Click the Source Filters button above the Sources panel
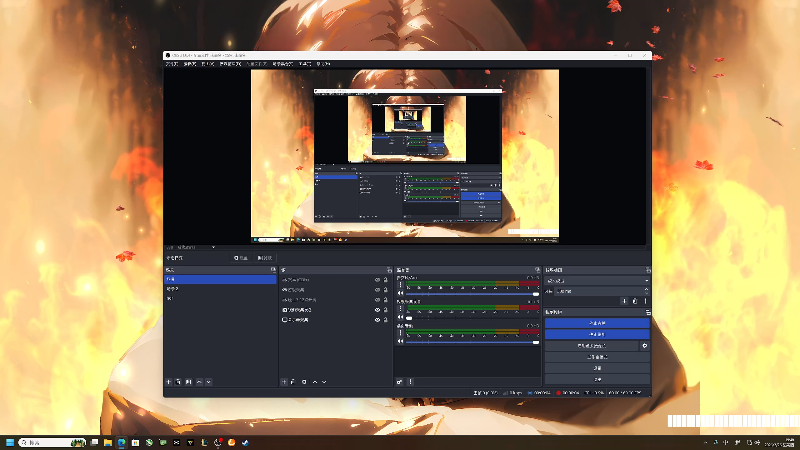 [x=264, y=258]
